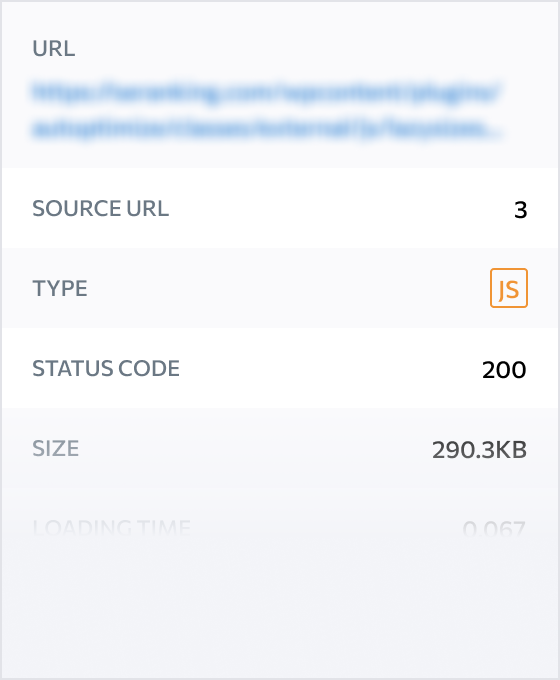The height and width of the screenshot is (680, 560).
Task: Select the TYPE row background
Action: click(x=280, y=288)
